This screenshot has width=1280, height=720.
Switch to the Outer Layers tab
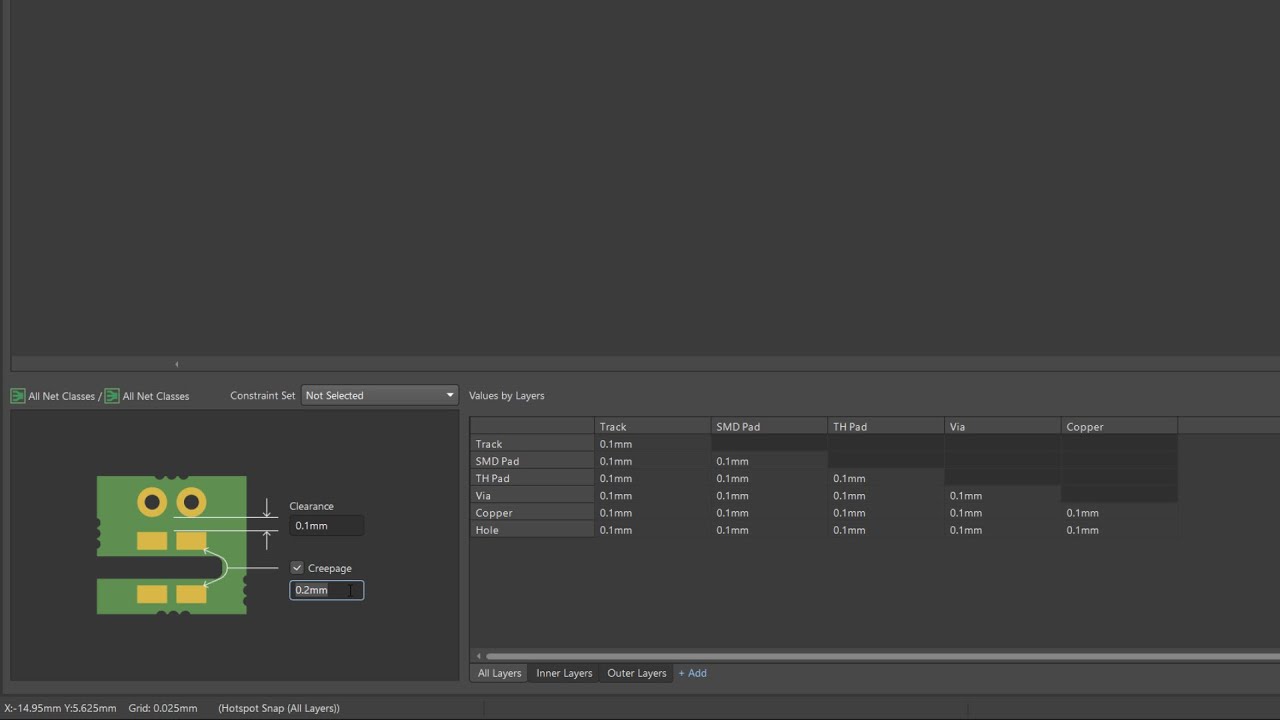[636, 673]
